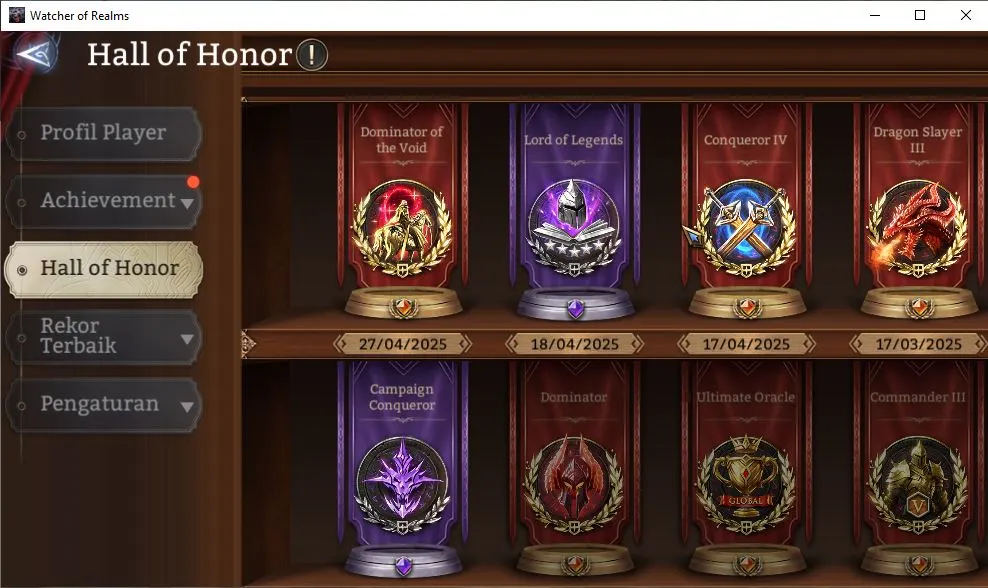
Task: Click the back arrow icon
Action: pyautogui.click(x=33, y=54)
